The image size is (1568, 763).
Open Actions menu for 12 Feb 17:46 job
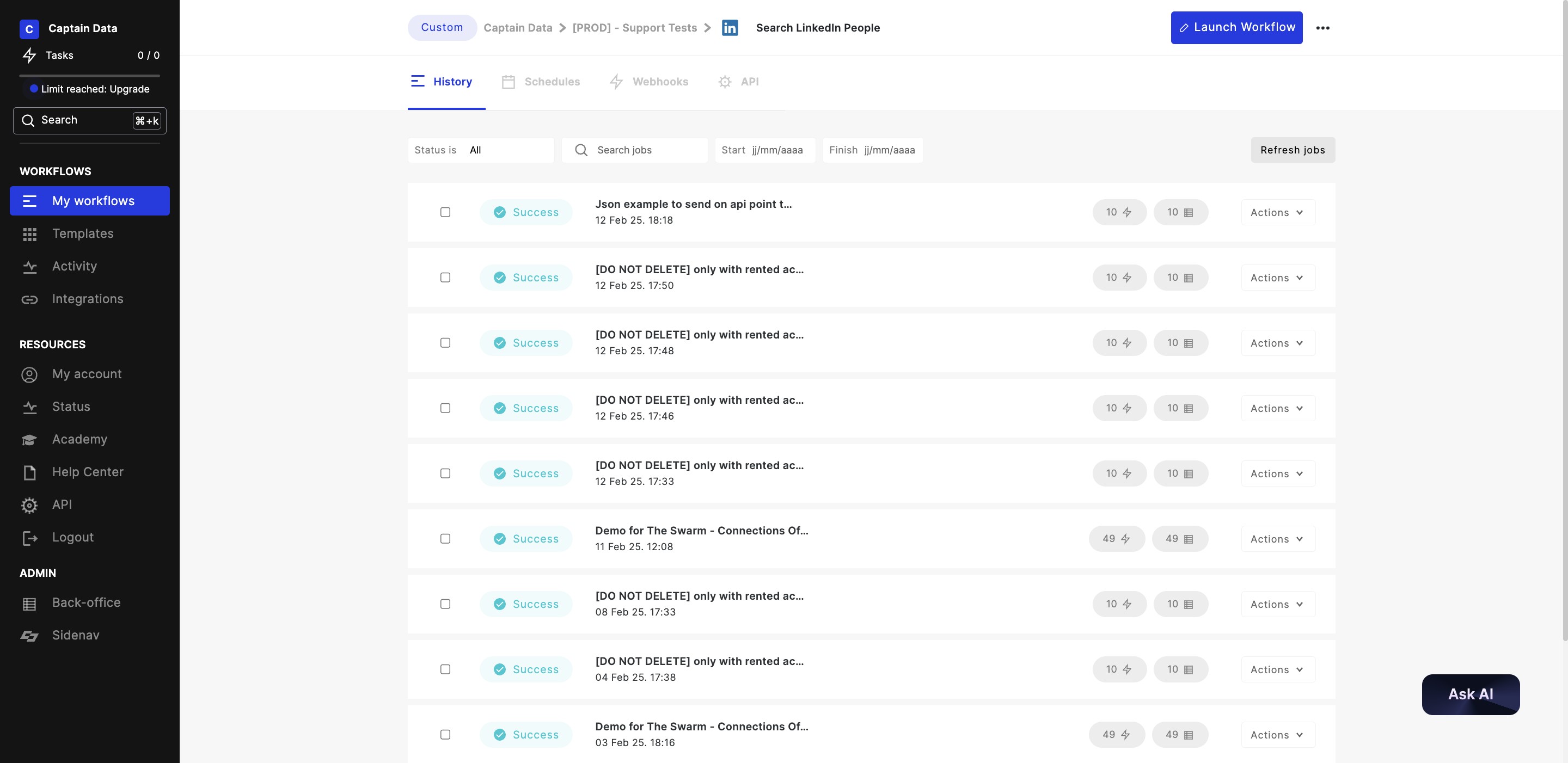pos(1278,408)
